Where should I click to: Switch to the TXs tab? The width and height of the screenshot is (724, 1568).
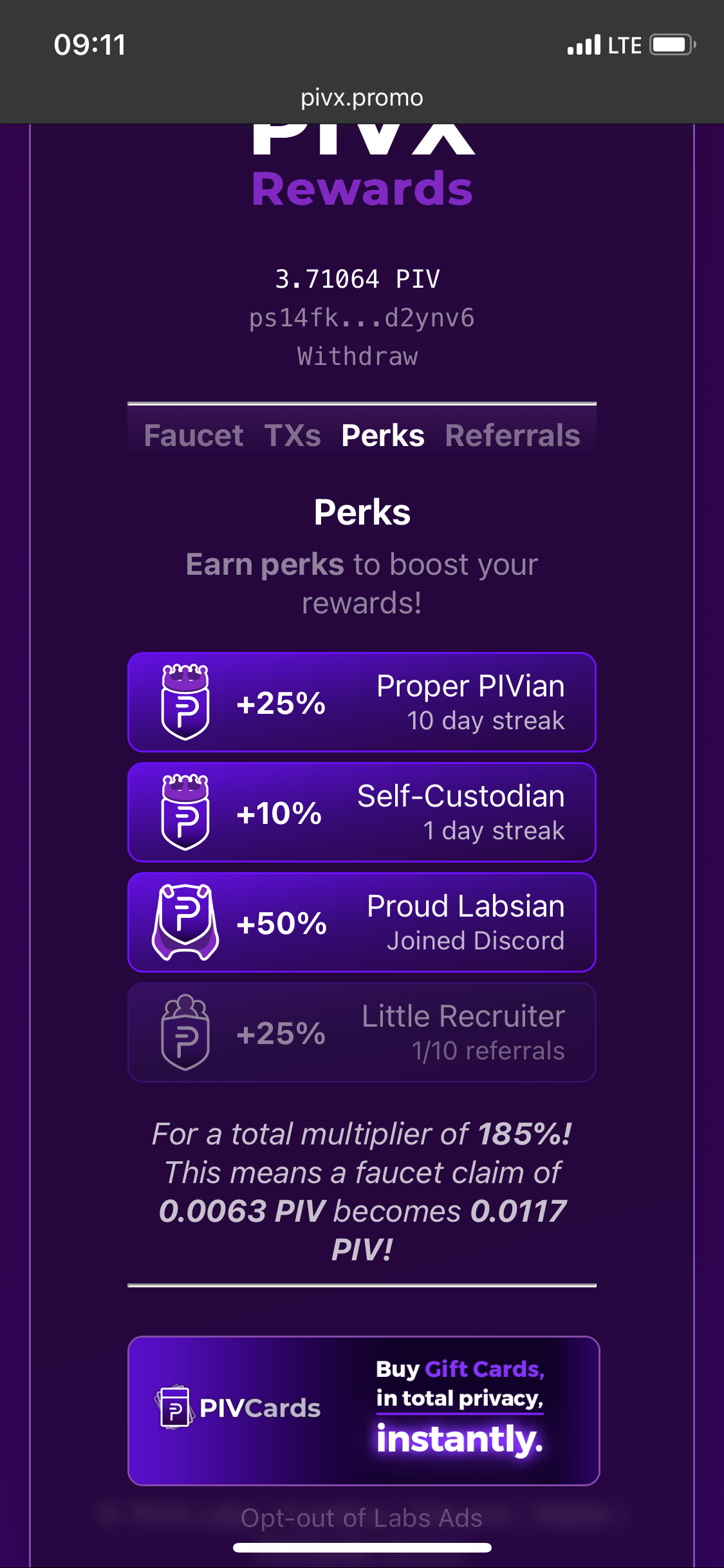(x=292, y=436)
